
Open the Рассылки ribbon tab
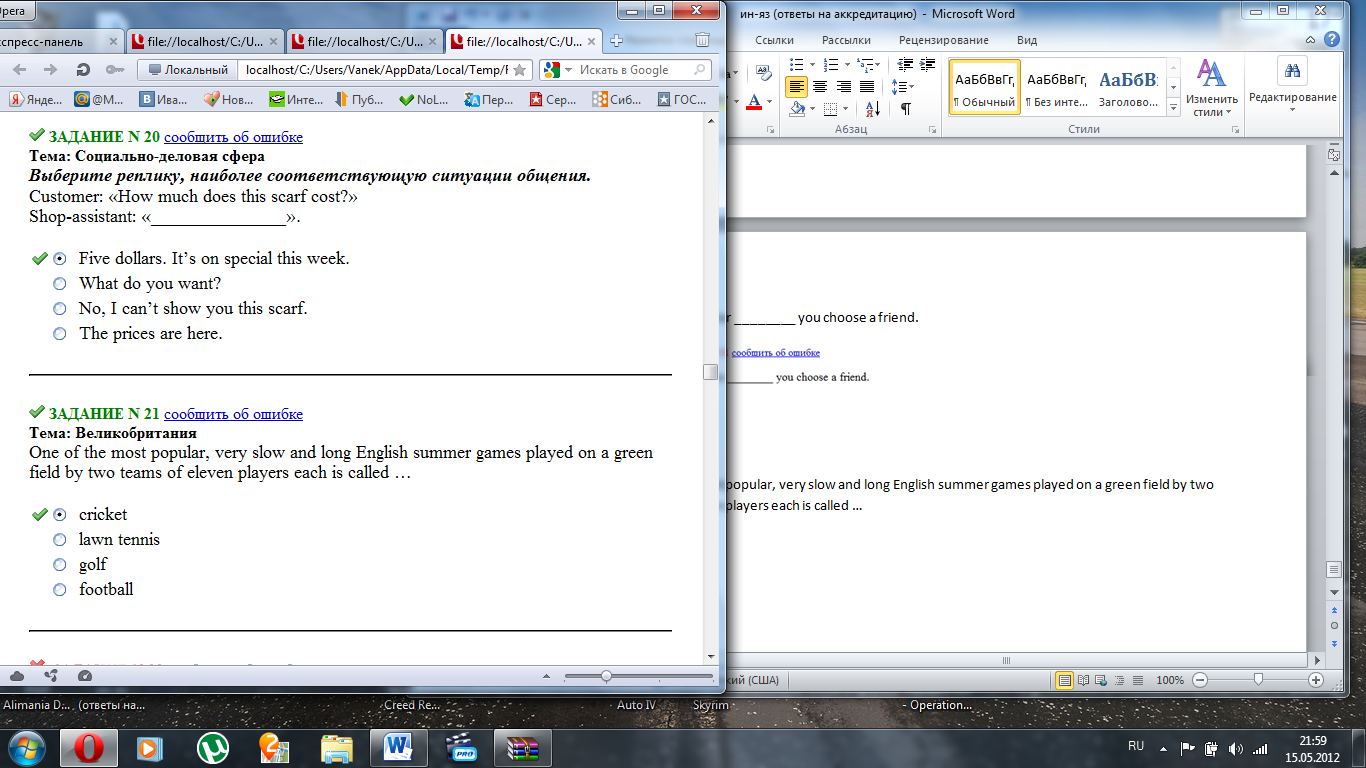click(x=846, y=40)
